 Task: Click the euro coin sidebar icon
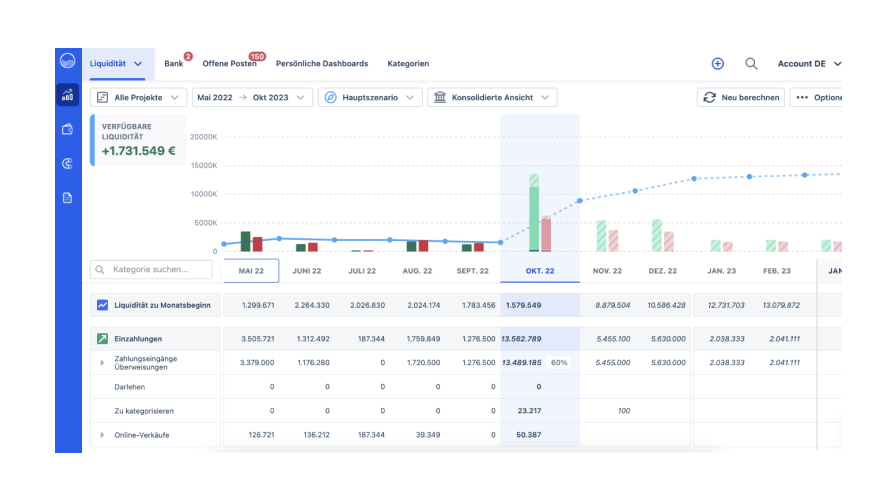click(x=67, y=163)
